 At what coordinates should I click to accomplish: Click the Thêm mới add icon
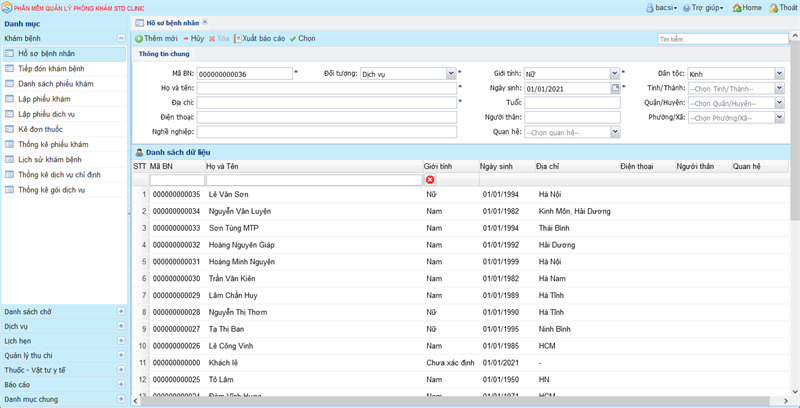(x=139, y=38)
